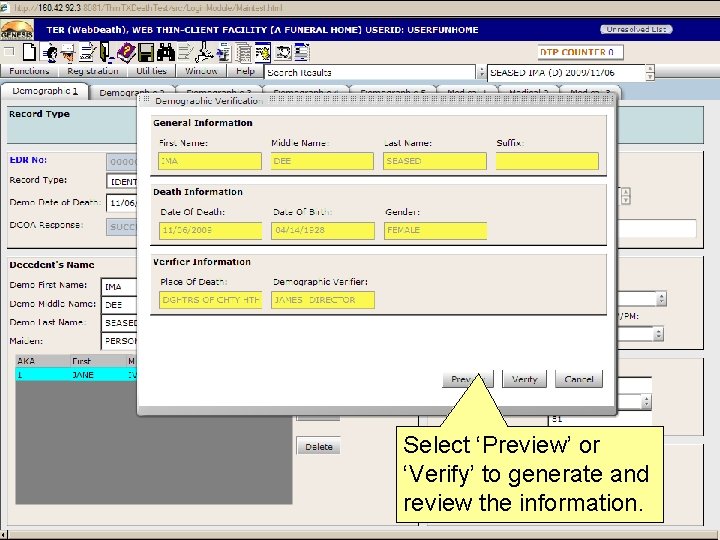Click the Date Of Death field in dialog
The width and height of the screenshot is (720, 540).
210,231
